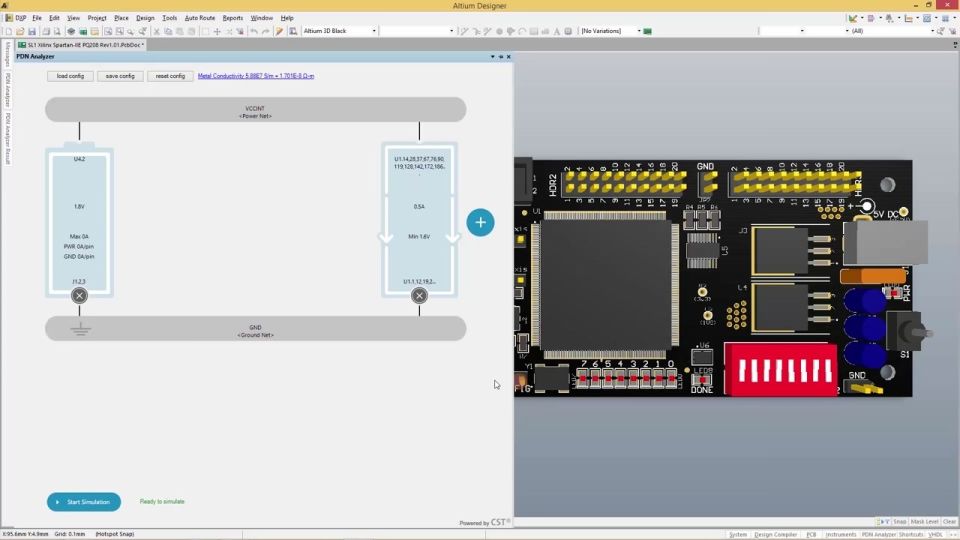Open the Help menu
The height and width of the screenshot is (540, 960).
coord(287,18)
